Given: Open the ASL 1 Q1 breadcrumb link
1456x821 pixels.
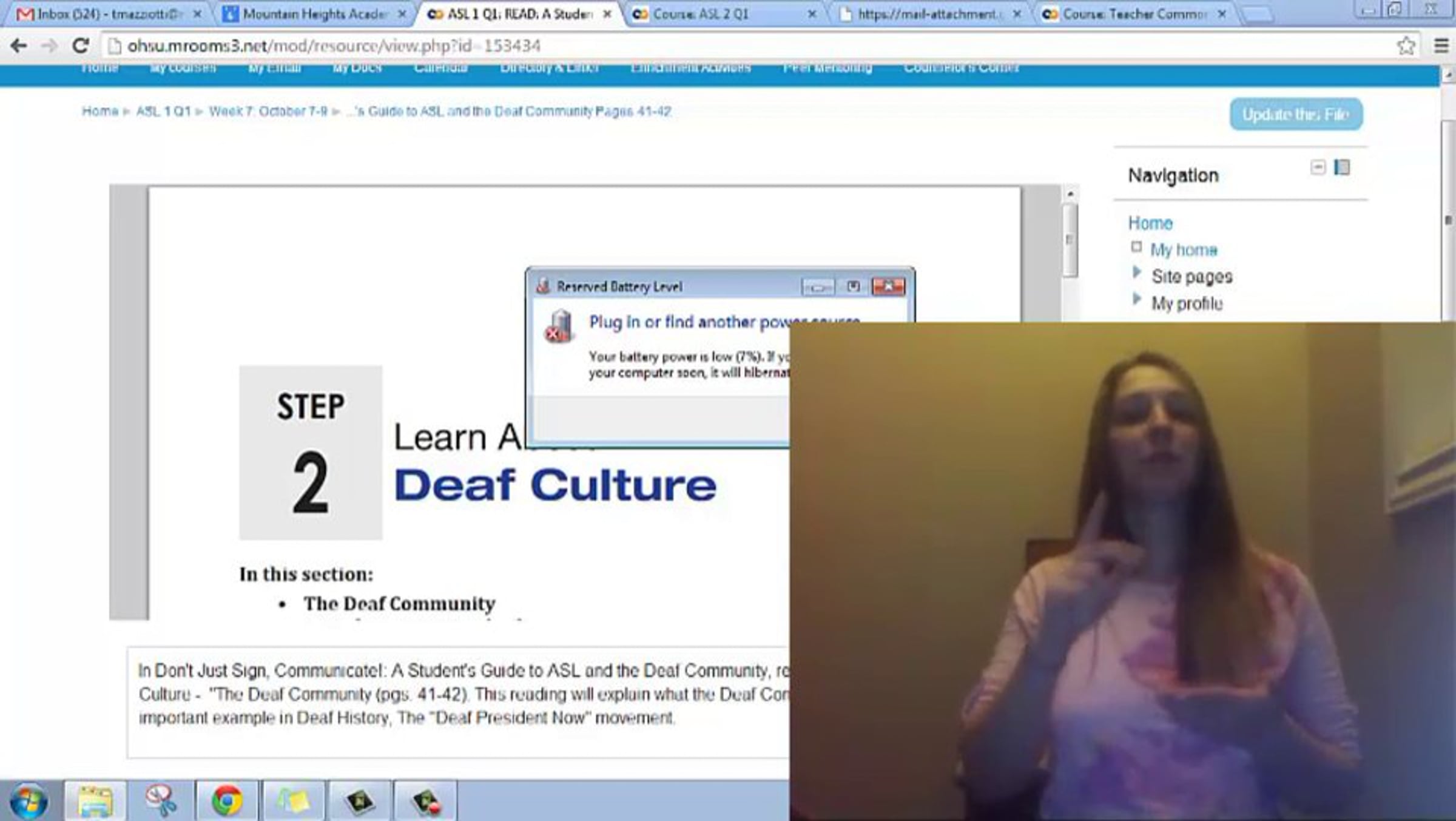Looking at the screenshot, I should 163,112.
